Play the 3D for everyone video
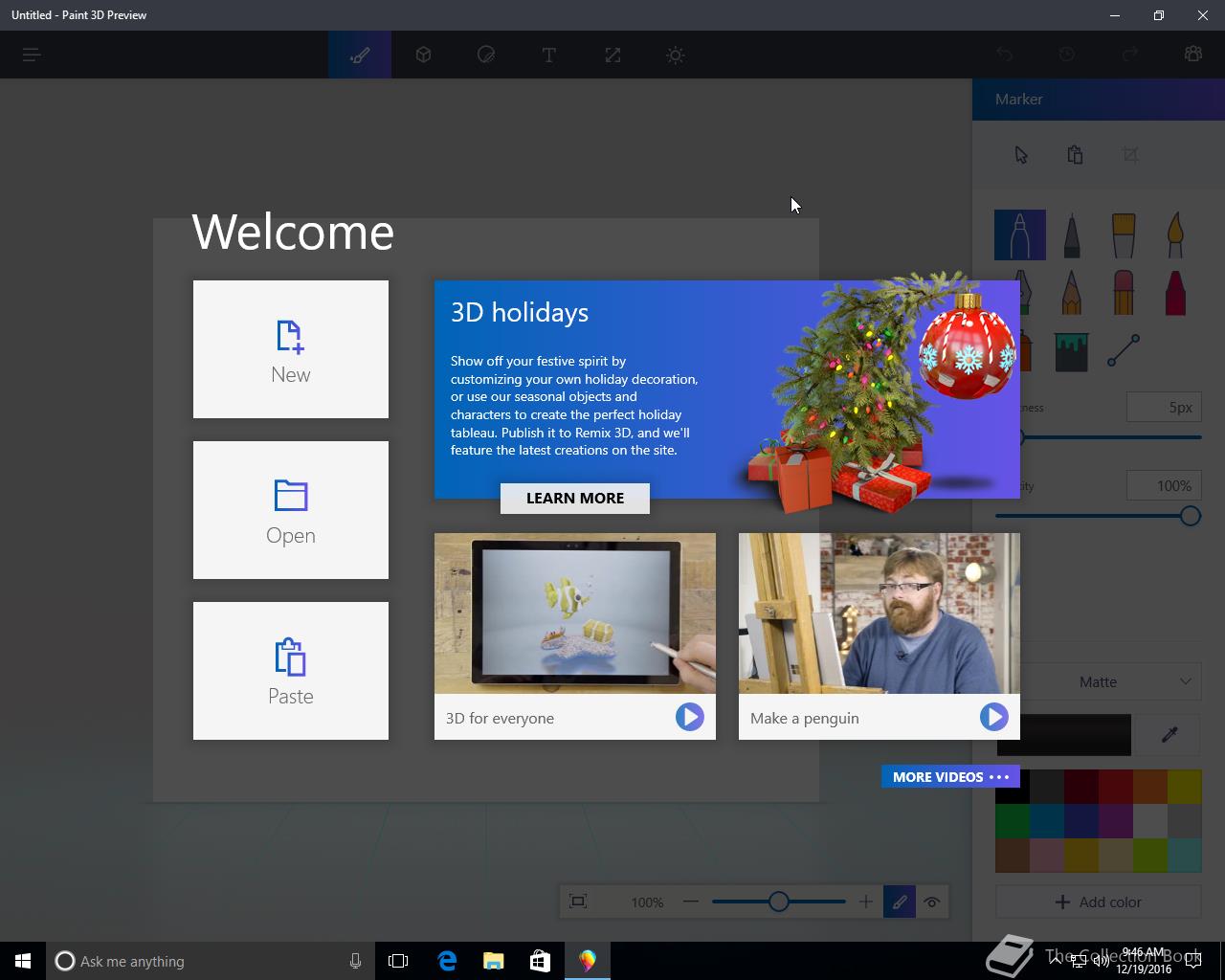 coord(689,717)
